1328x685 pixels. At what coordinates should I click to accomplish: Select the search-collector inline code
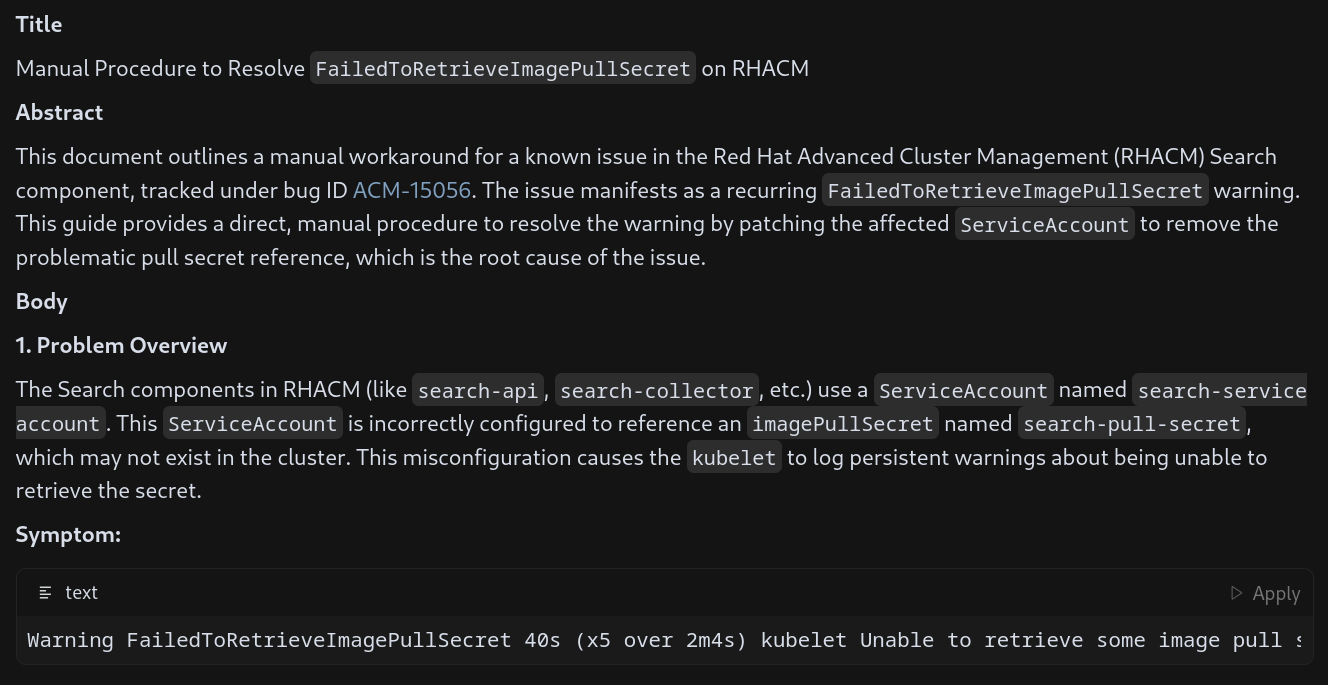coord(656,390)
